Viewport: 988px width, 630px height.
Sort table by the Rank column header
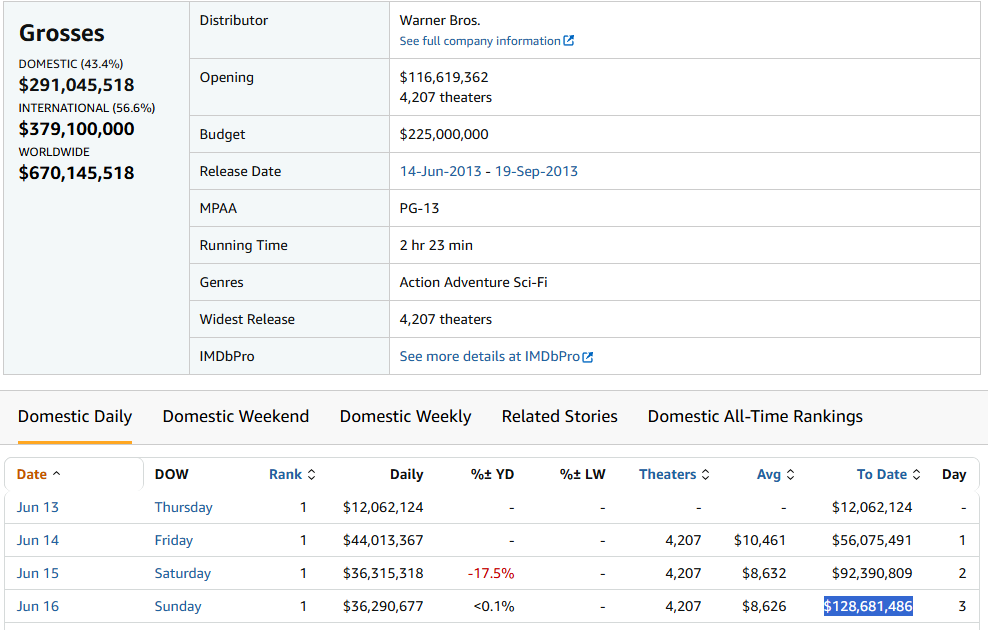pyautogui.click(x=285, y=474)
